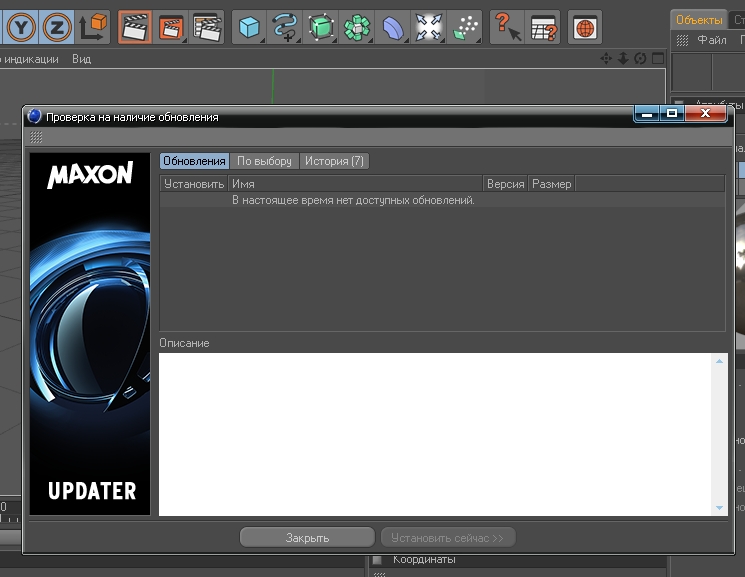Click the context help question cursor icon
The height and width of the screenshot is (577, 745).
point(507,27)
